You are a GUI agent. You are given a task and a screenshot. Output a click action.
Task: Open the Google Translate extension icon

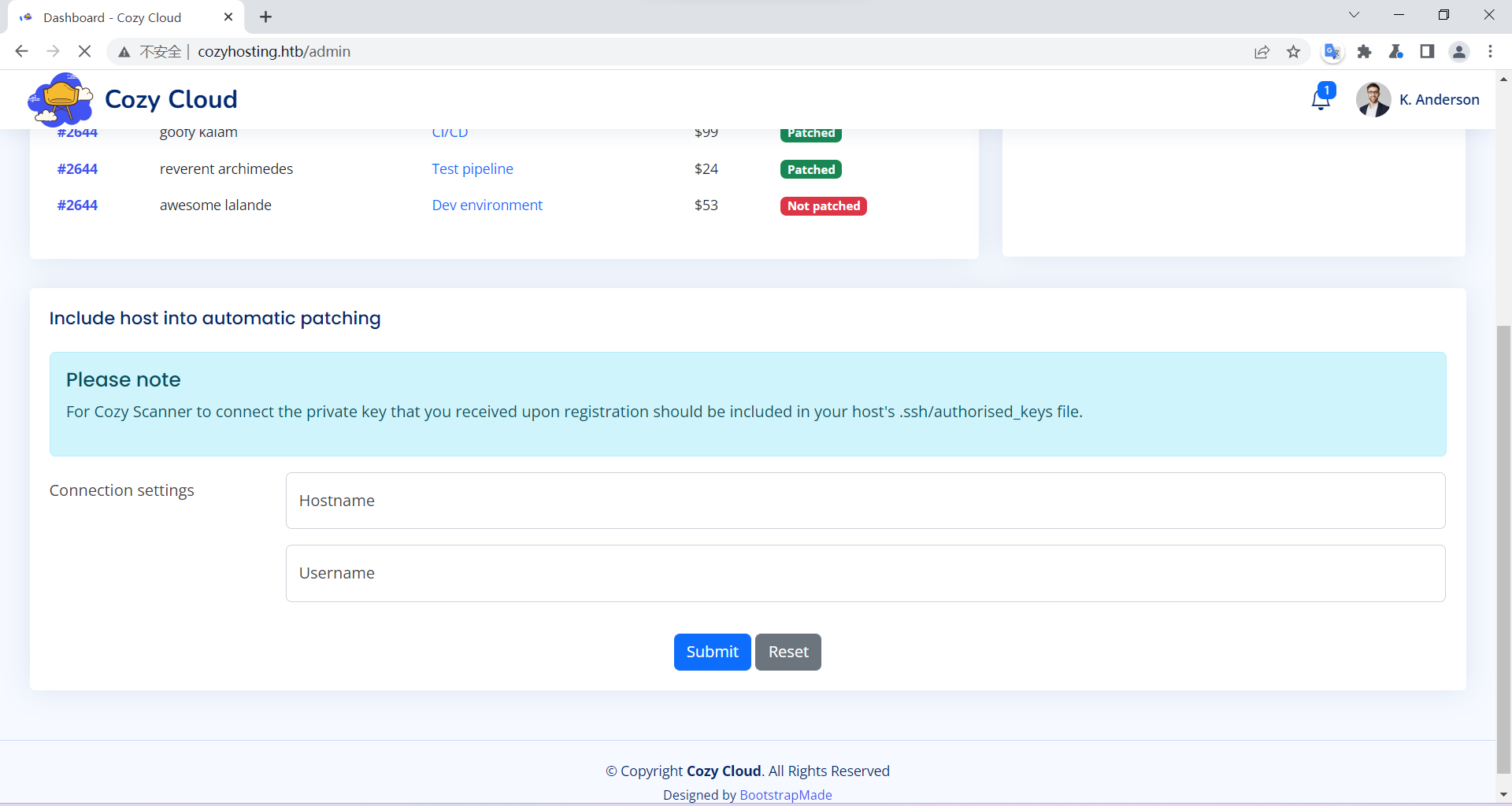1332,51
